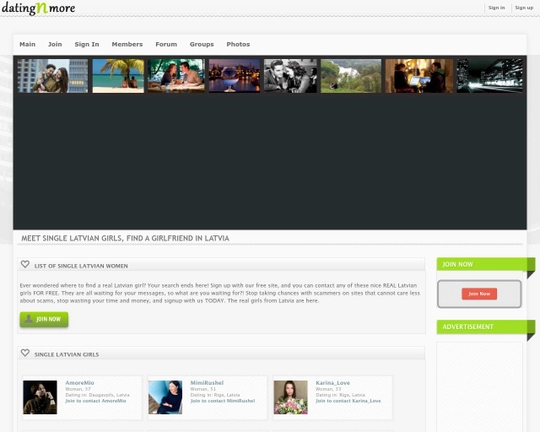This screenshot has height=432, width=540.
Task: Select the couple dining at restaurant thumbnail
Action: [x=176, y=76]
